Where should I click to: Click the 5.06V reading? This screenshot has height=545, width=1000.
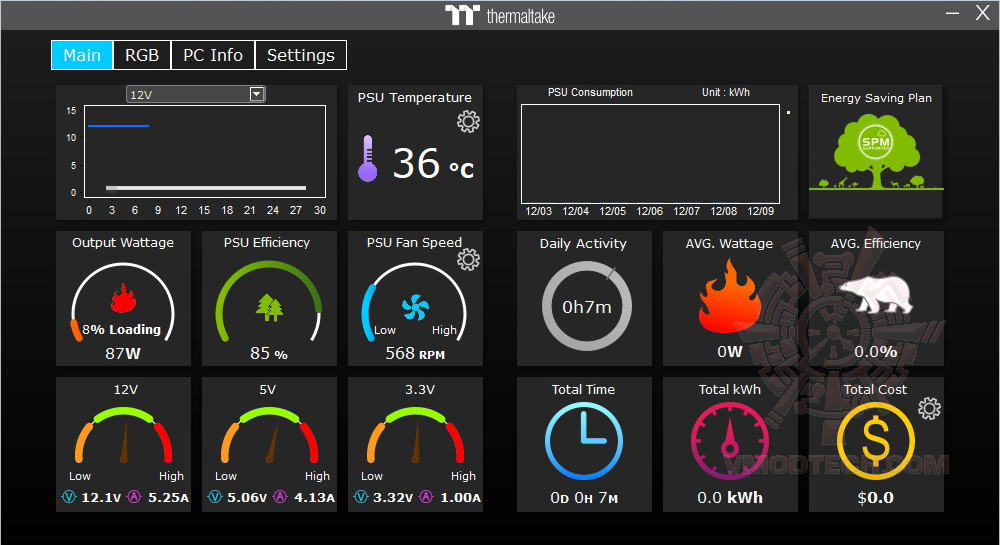point(247,498)
